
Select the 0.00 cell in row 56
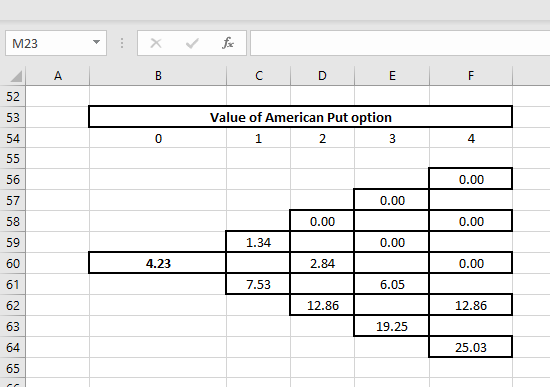coord(471,179)
